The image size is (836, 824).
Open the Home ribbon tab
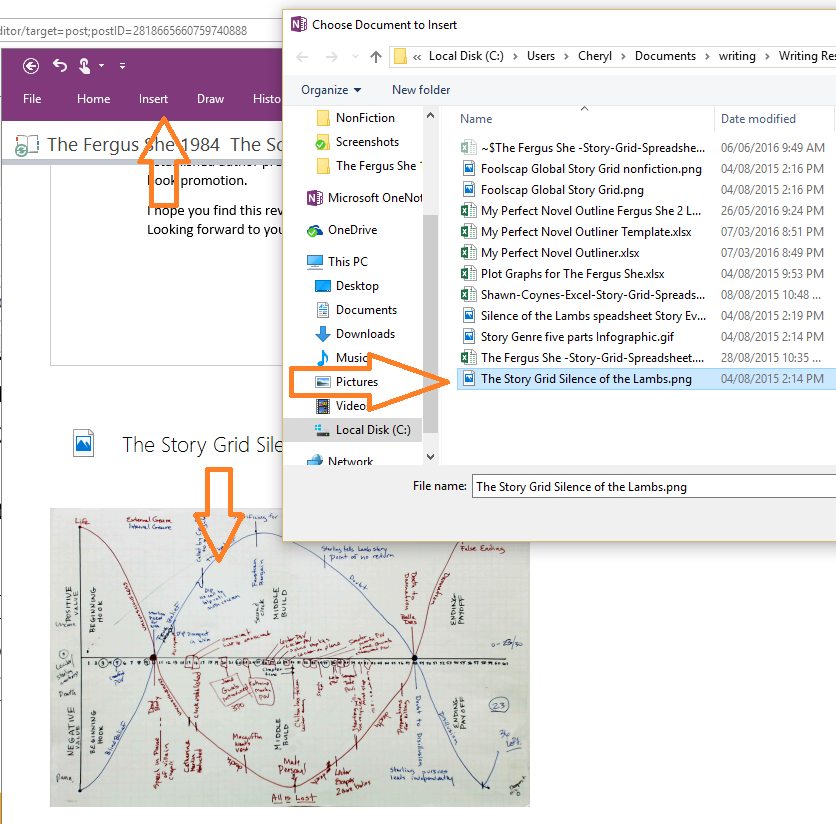click(x=93, y=99)
